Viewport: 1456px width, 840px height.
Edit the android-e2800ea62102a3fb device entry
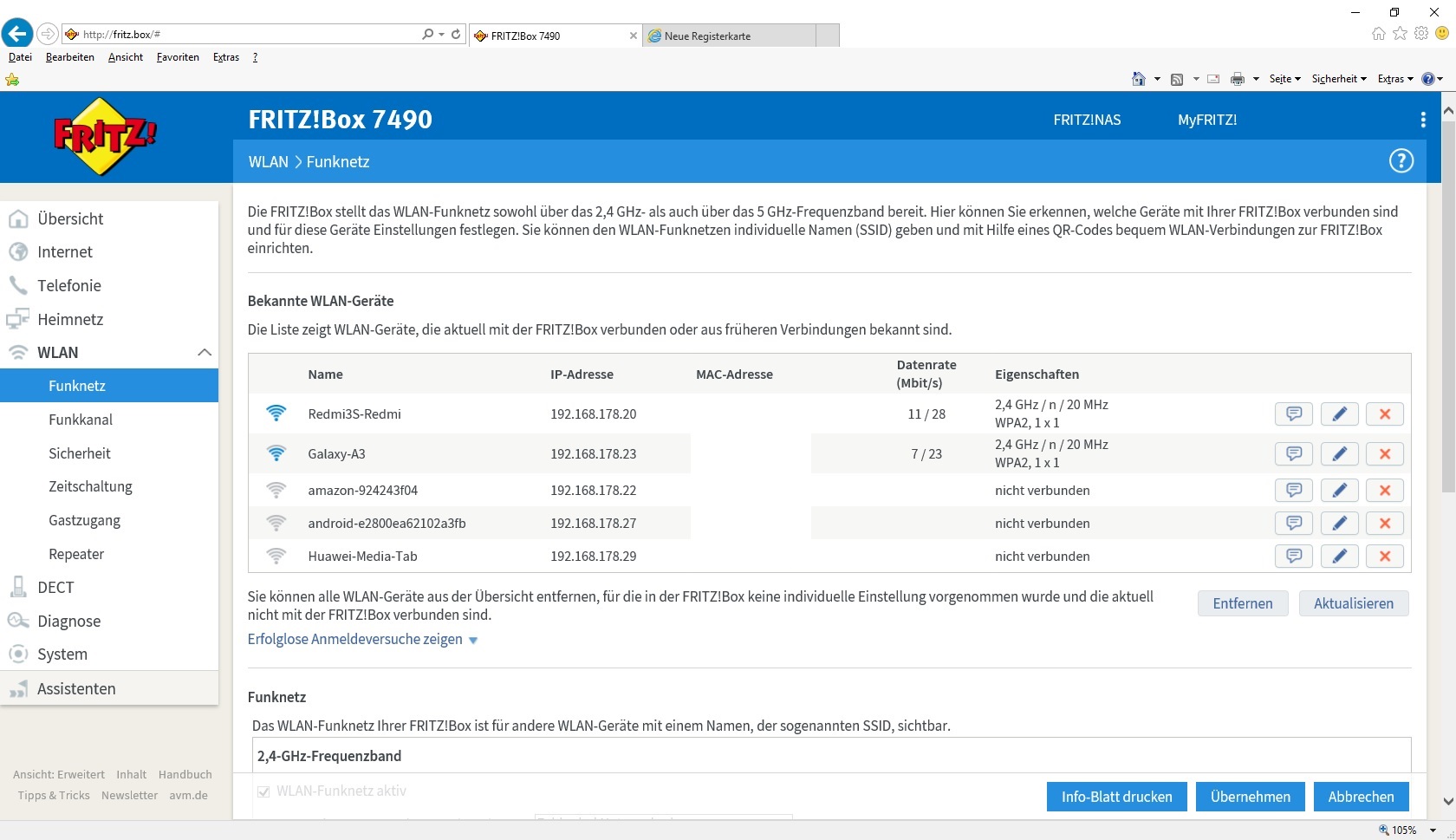click(1339, 524)
